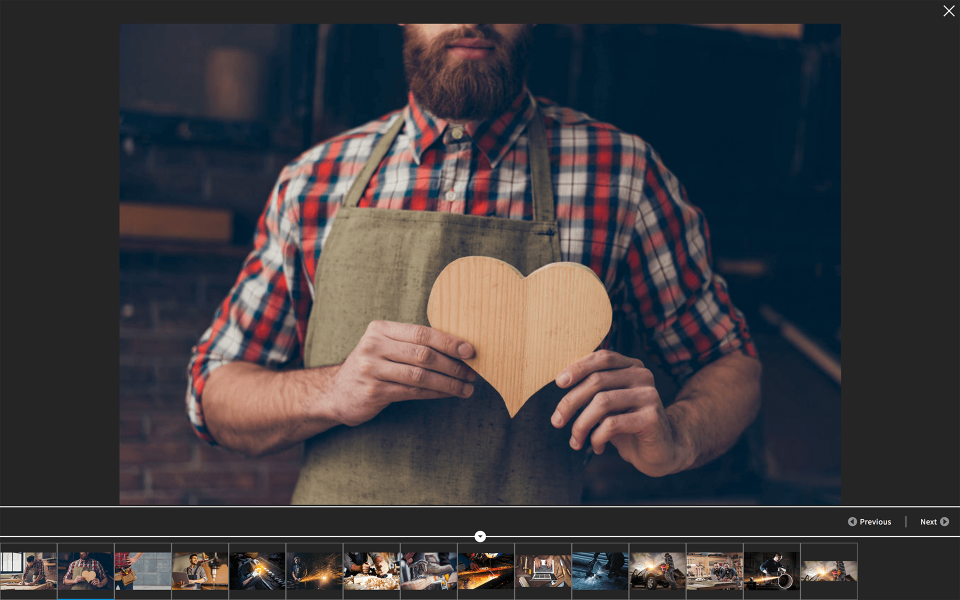Open thumbnail of man grinding large pipe
The image size is (960, 600).
pyautogui.click(x=773, y=571)
